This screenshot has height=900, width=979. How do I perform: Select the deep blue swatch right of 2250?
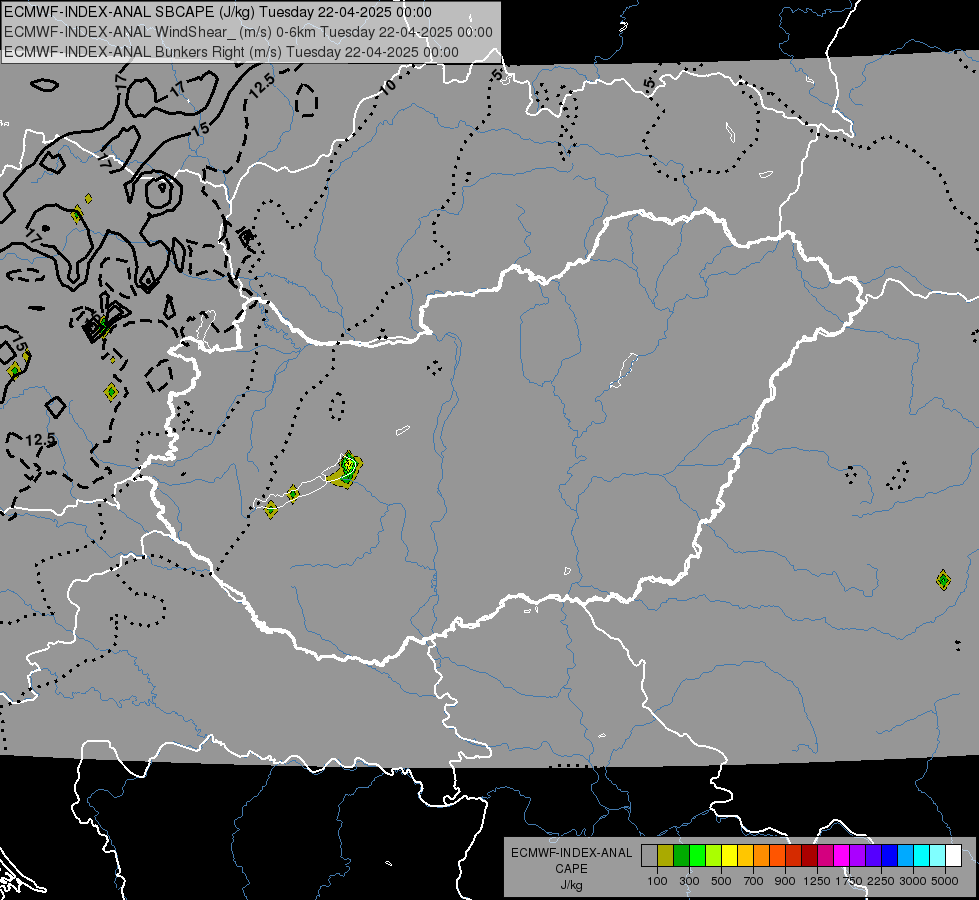pos(890,855)
